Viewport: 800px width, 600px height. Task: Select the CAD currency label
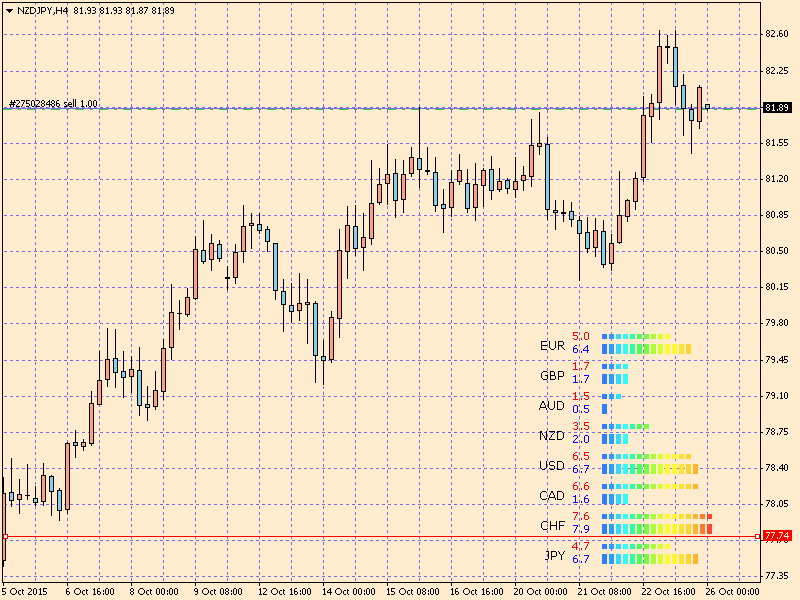[552, 496]
